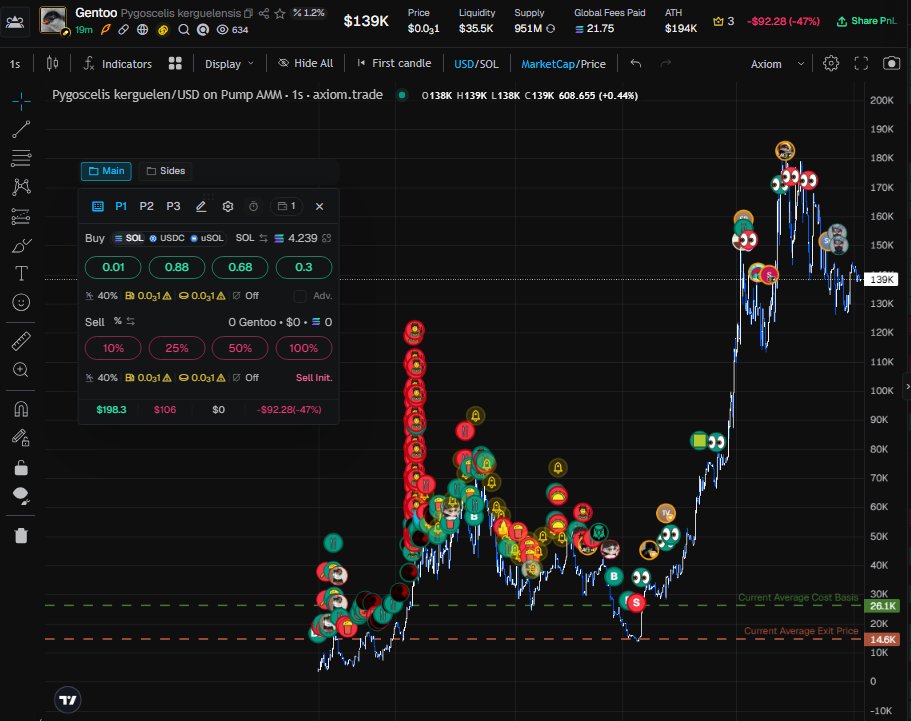Toggle MarketCap/Price display

pyautogui.click(x=563, y=64)
